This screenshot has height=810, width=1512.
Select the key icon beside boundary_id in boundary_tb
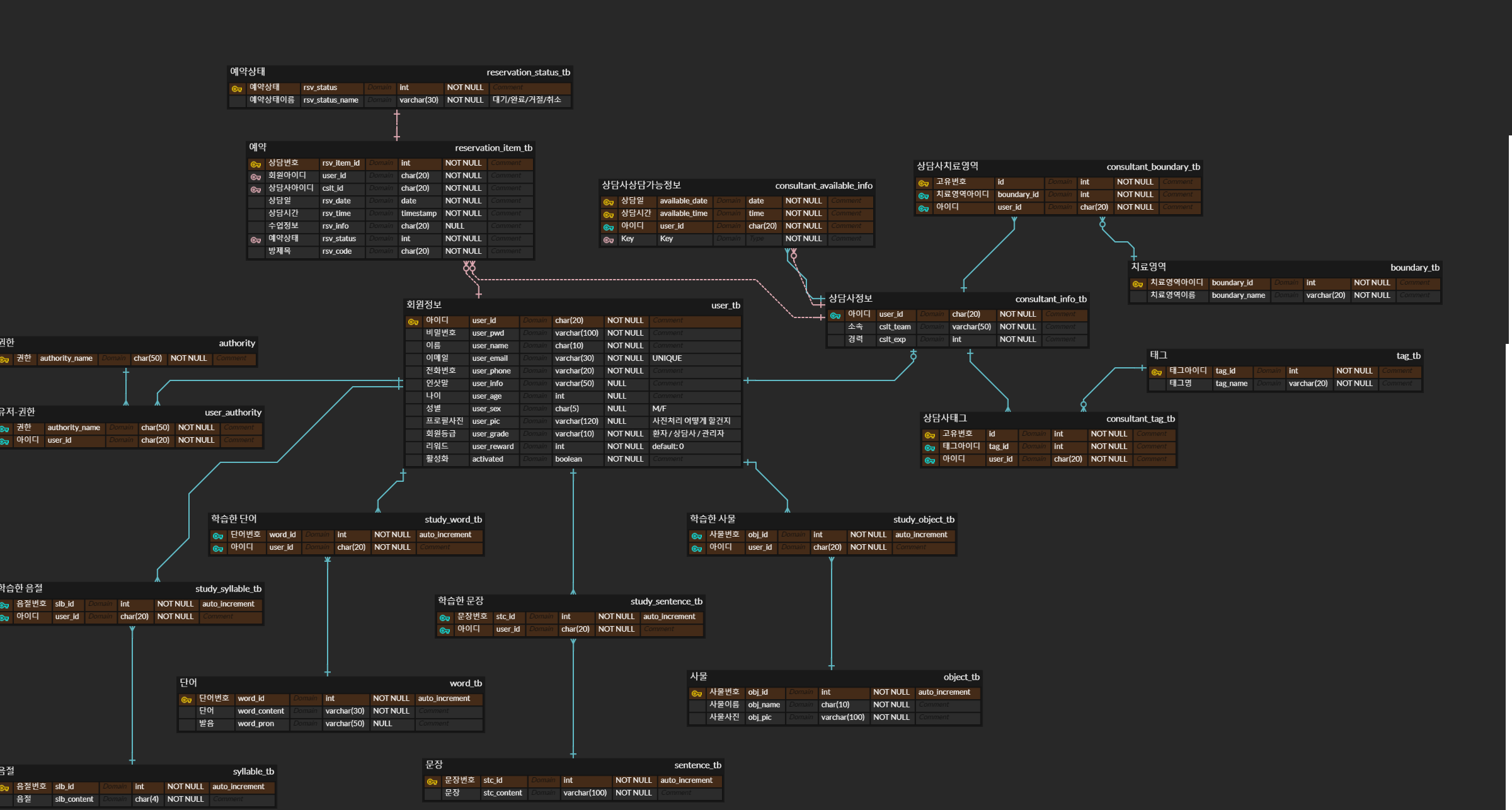[1137, 282]
